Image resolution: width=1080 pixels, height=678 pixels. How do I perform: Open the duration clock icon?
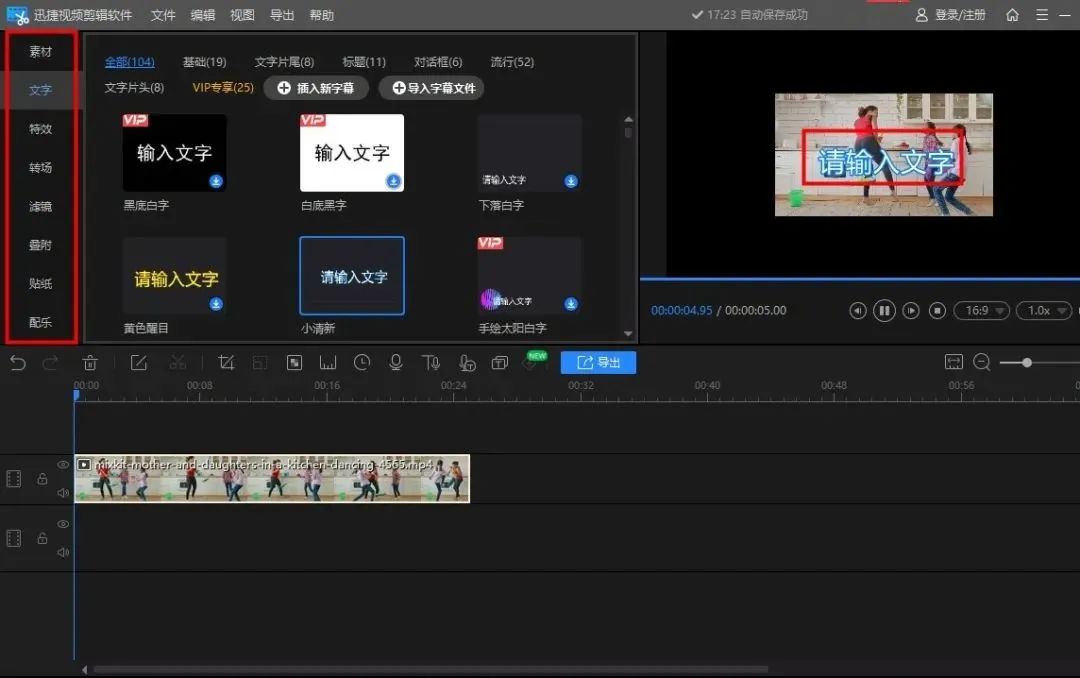point(362,363)
